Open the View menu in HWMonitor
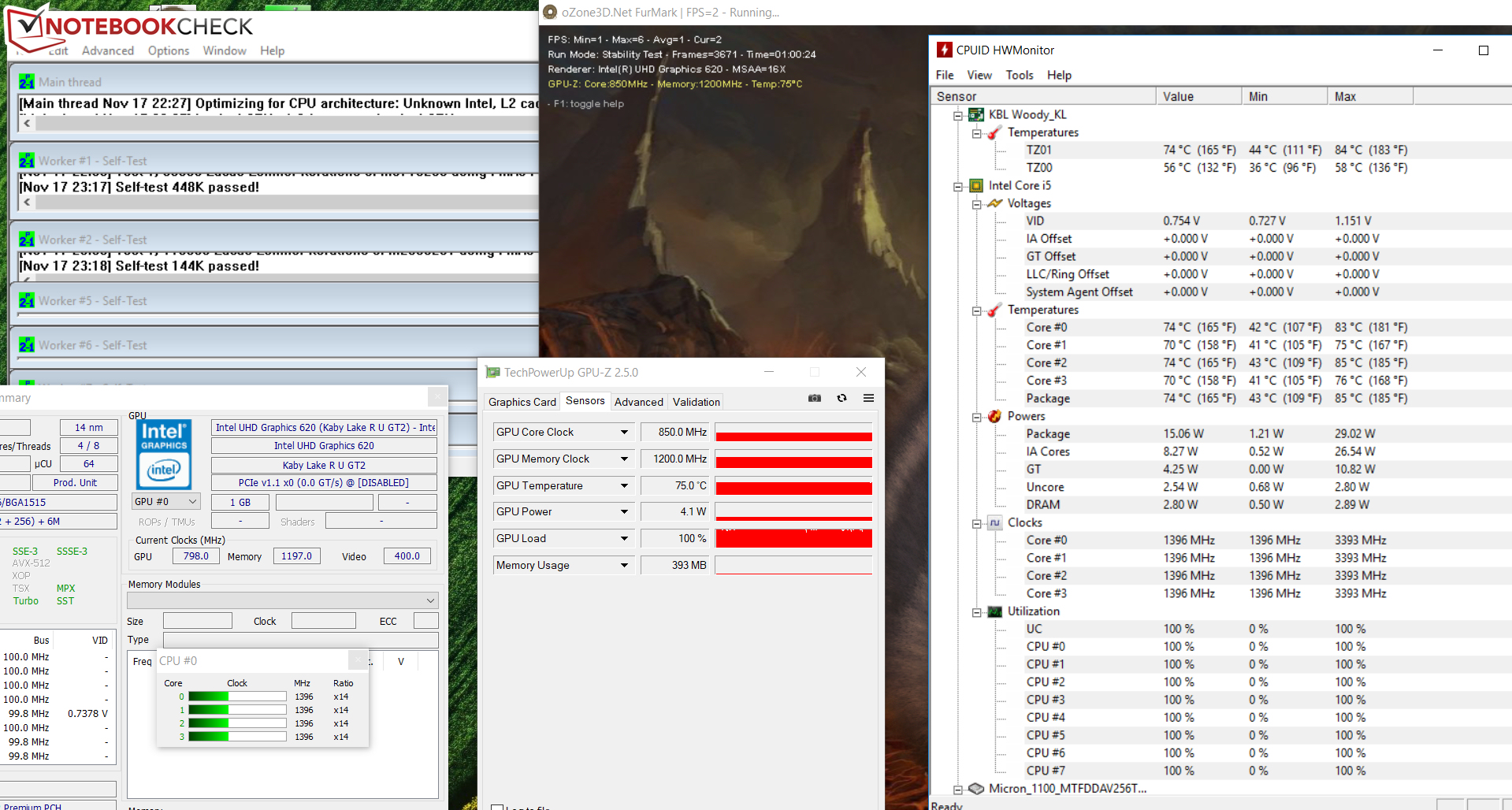This screenshot has width=1512, height=810. tap(979, 75)
